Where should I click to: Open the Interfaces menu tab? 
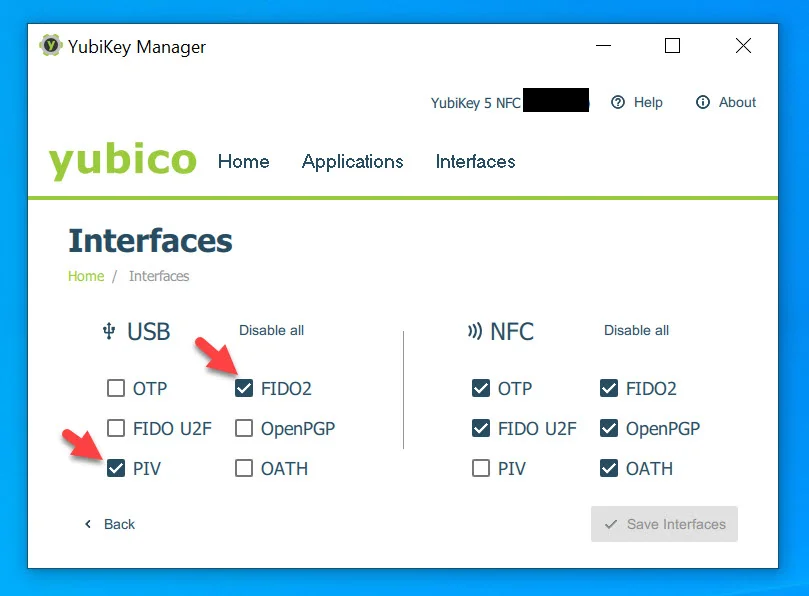pos(475,162)
